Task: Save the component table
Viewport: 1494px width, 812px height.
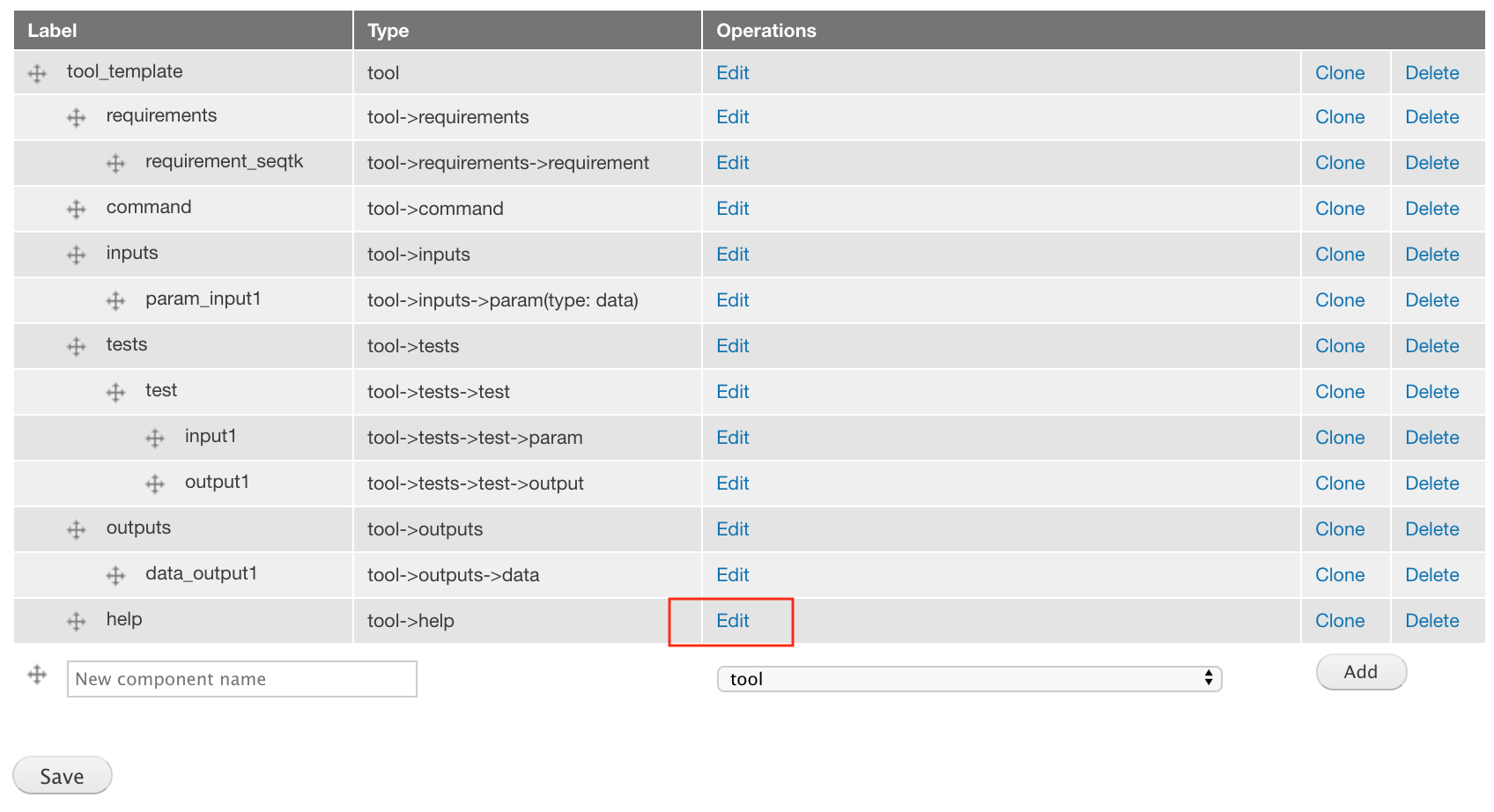Action: point(63,776)
